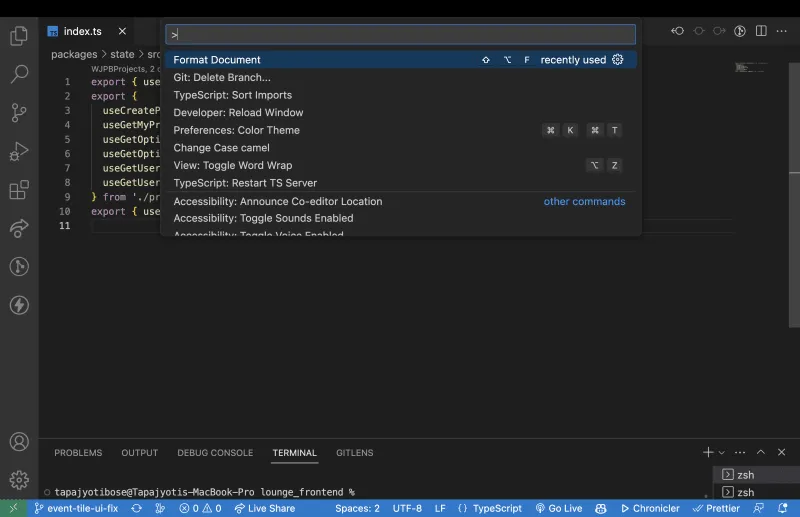The height and width of the screenshot is (517, 800).
Task: Run View: Toggle Word Wrap command
Action: [401, 165]
